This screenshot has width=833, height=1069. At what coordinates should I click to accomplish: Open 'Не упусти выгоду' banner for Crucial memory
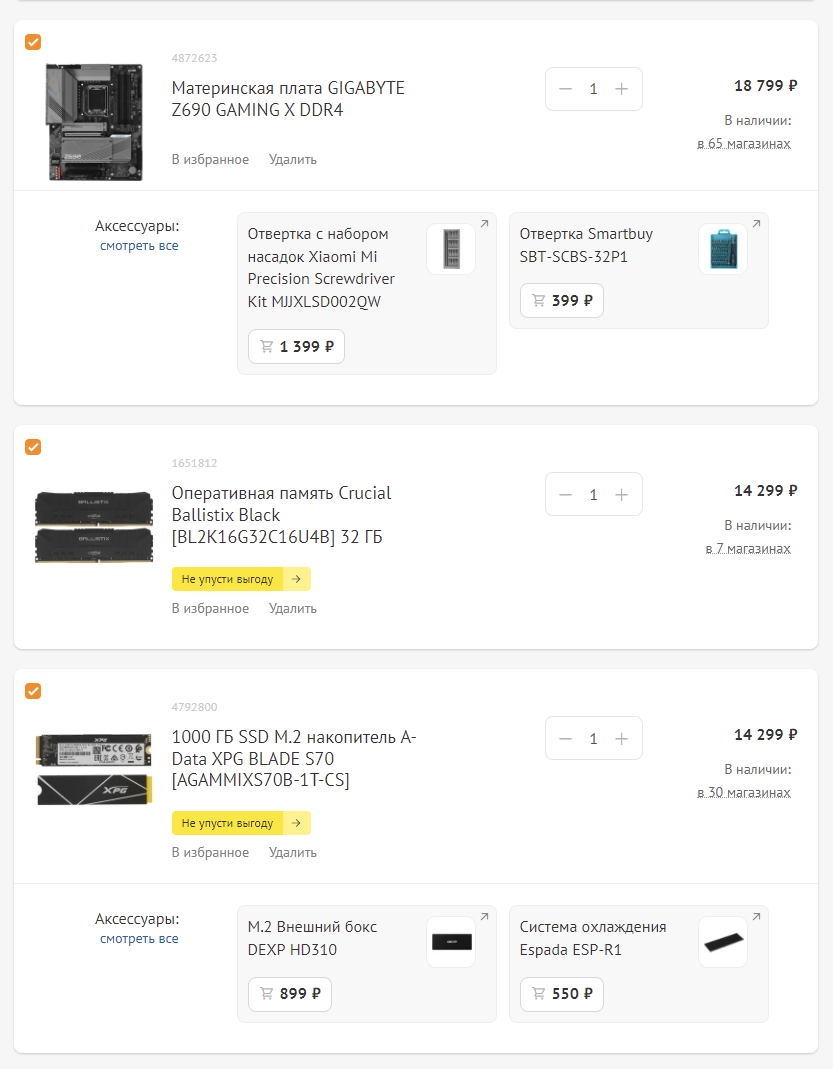click(240, 579)
